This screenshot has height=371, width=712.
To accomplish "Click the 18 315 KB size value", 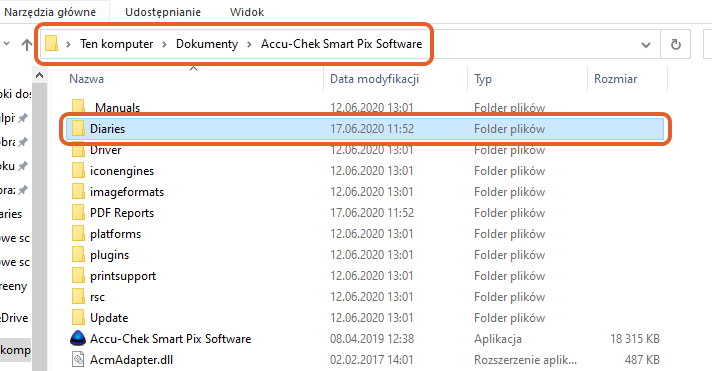I will click(x=635, y=338).
